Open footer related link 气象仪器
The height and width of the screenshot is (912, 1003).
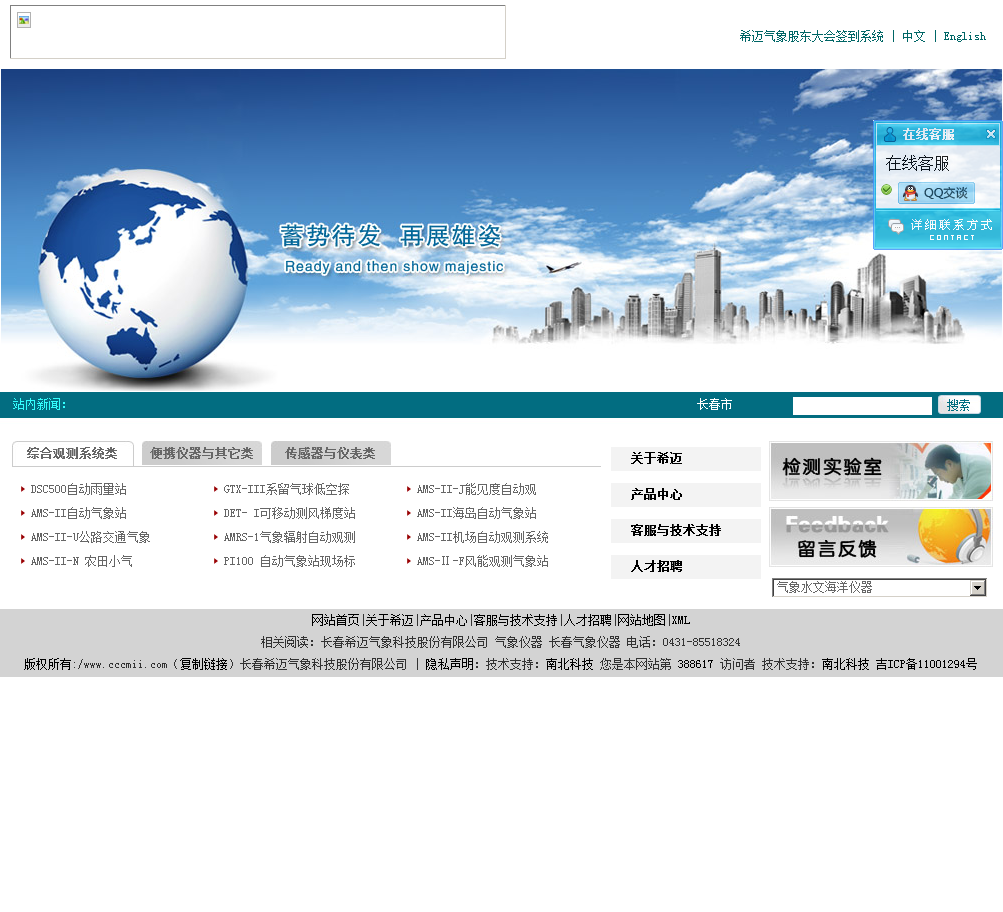(518, 642)
